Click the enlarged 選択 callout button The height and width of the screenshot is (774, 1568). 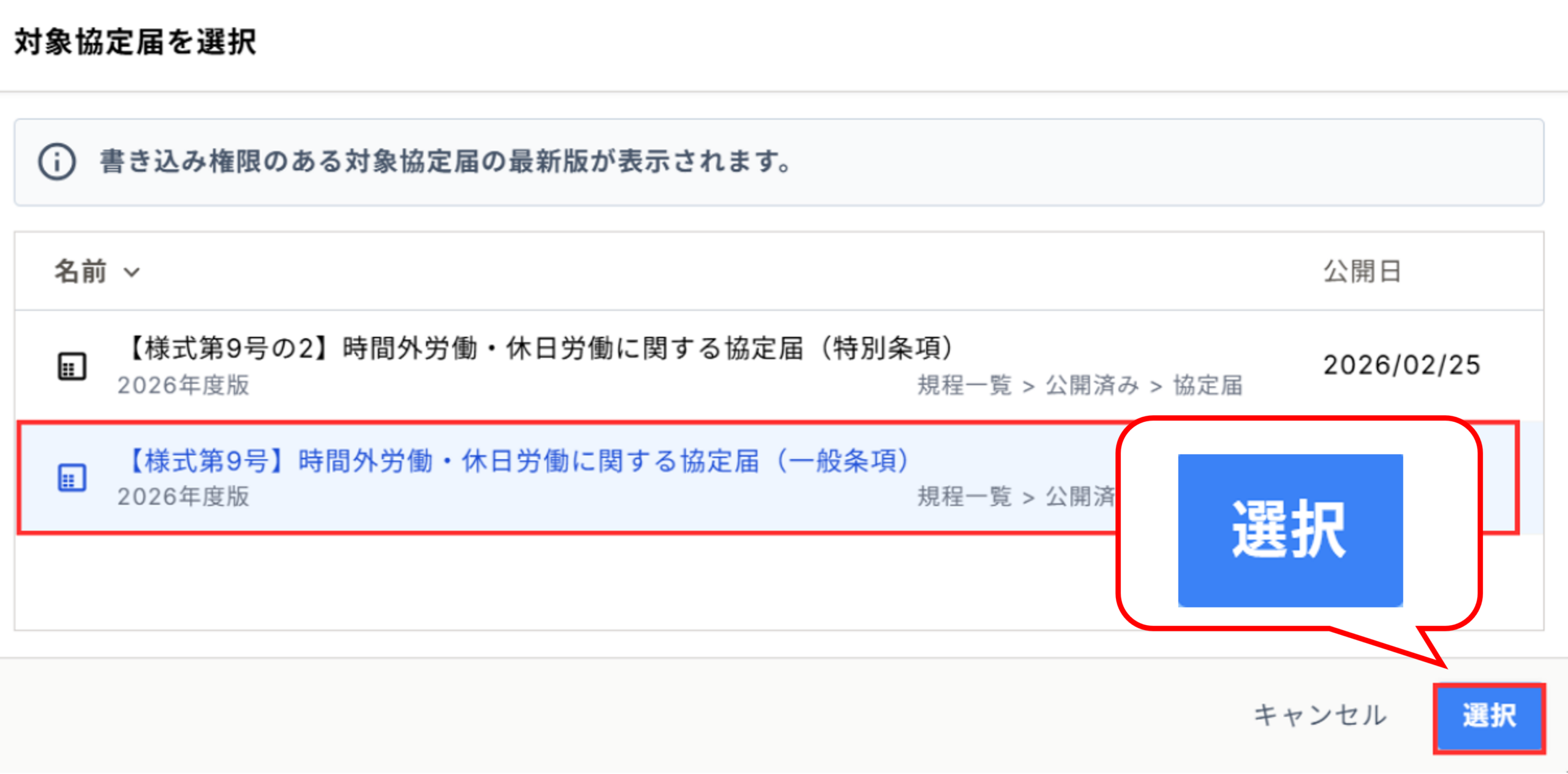(x=1290, y=530)
